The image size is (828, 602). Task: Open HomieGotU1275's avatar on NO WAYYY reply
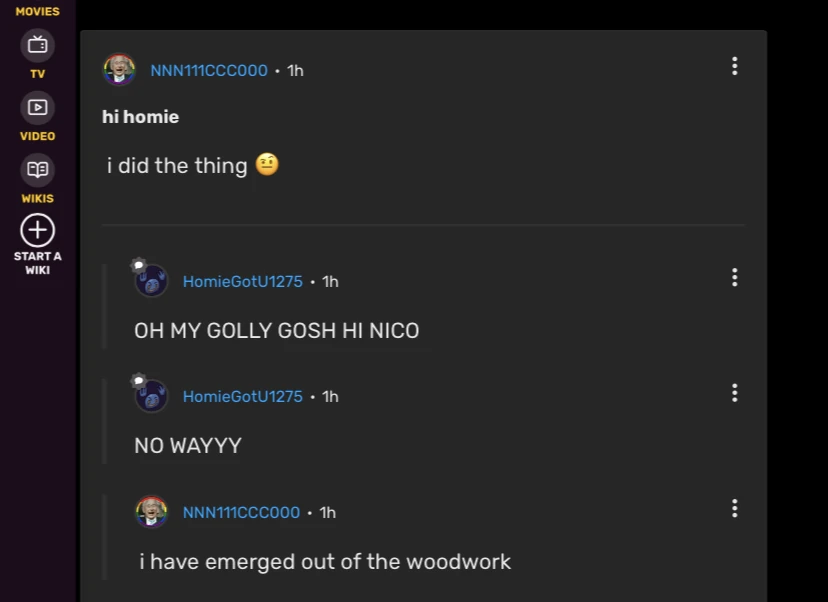pyautogui.click(x=151, y=396)
